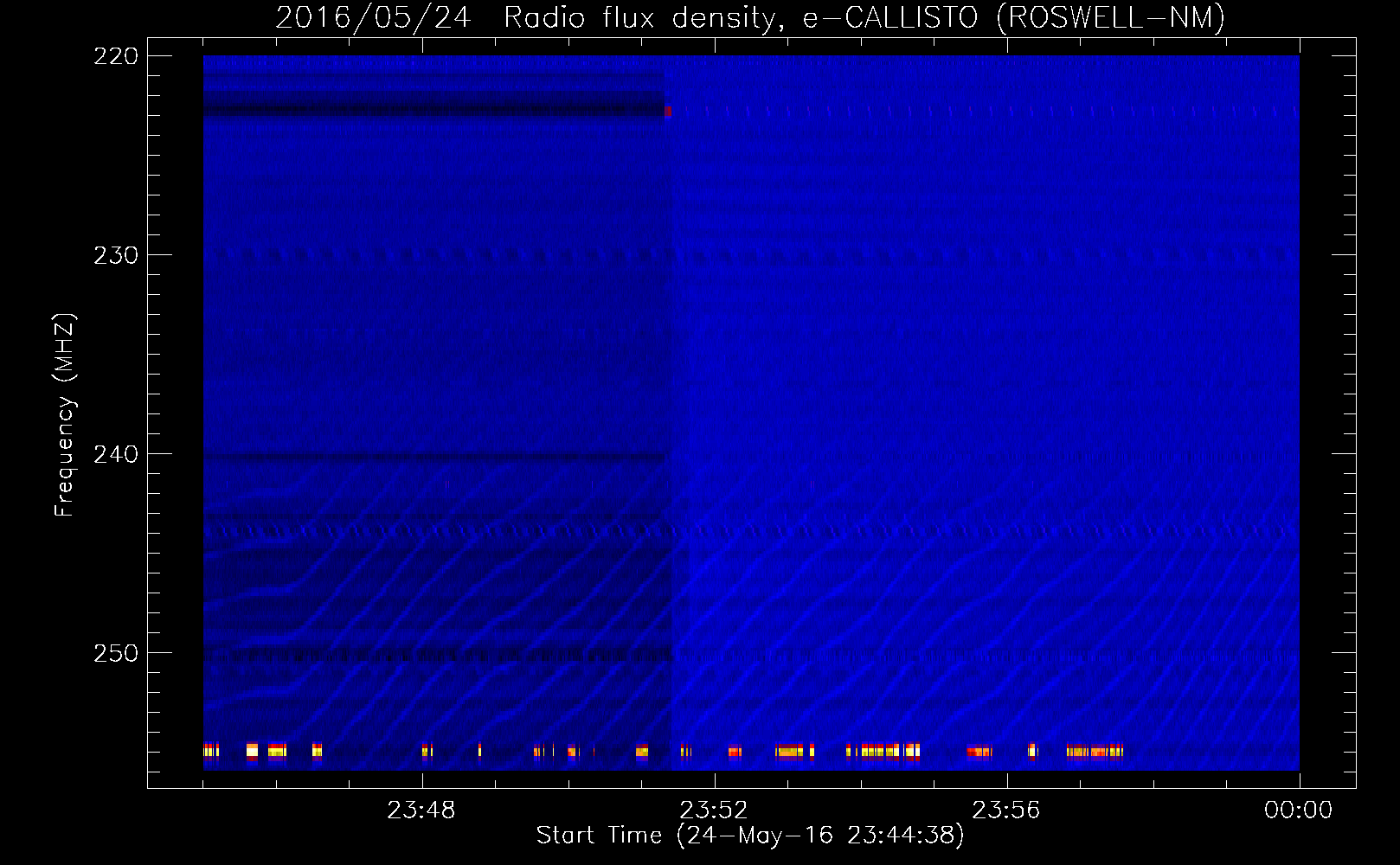Click the Start Time axis label text

[750, 836]
